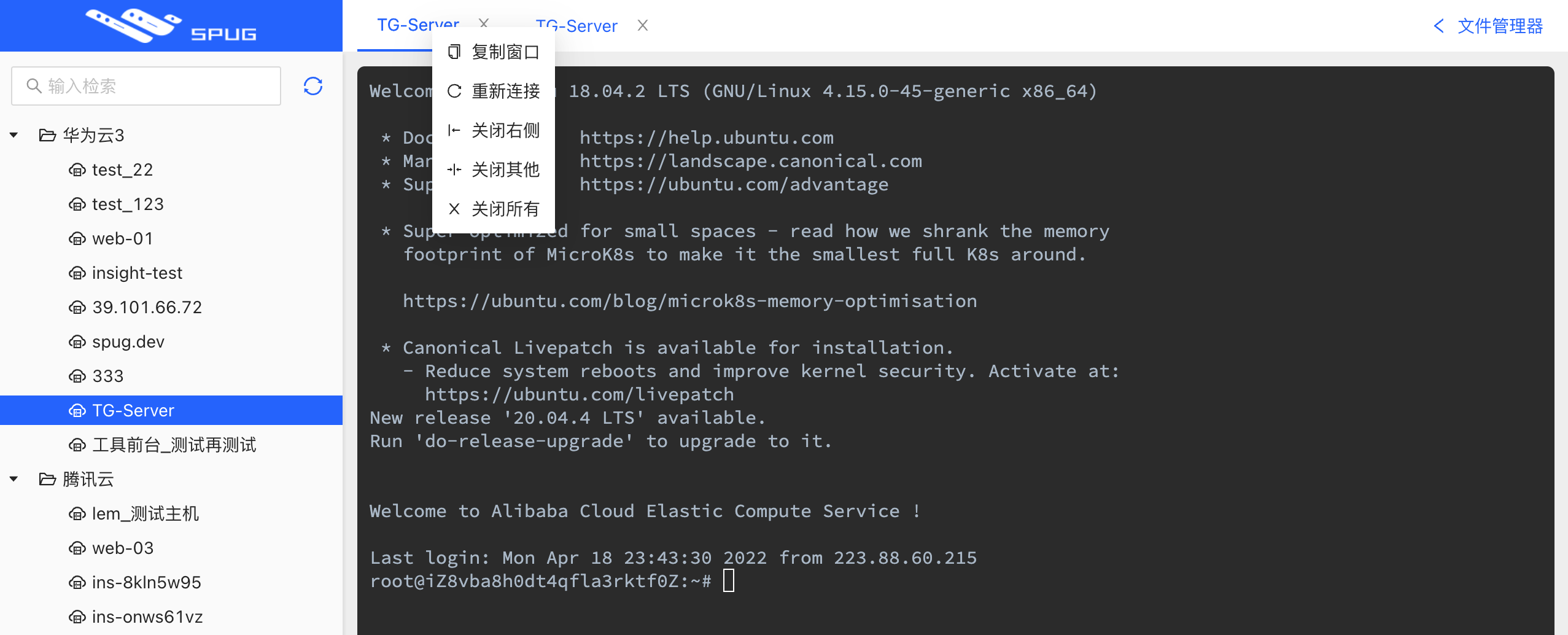Click the host icon beside TG-Server
Screen dimensions: 1568x635
78,410
